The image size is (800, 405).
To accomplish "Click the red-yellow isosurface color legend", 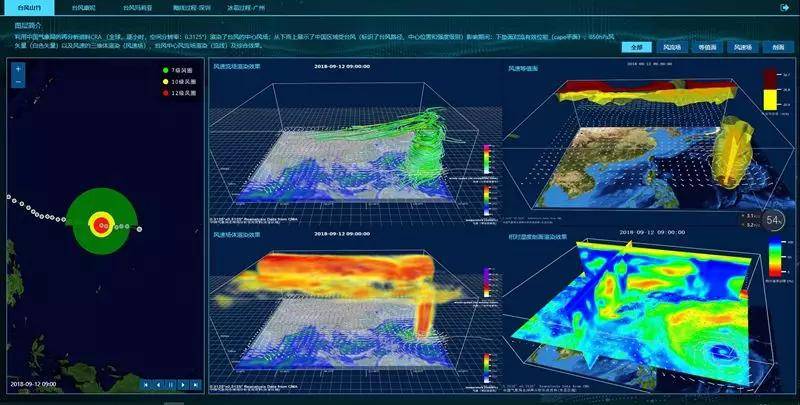I will pos(770,90).
